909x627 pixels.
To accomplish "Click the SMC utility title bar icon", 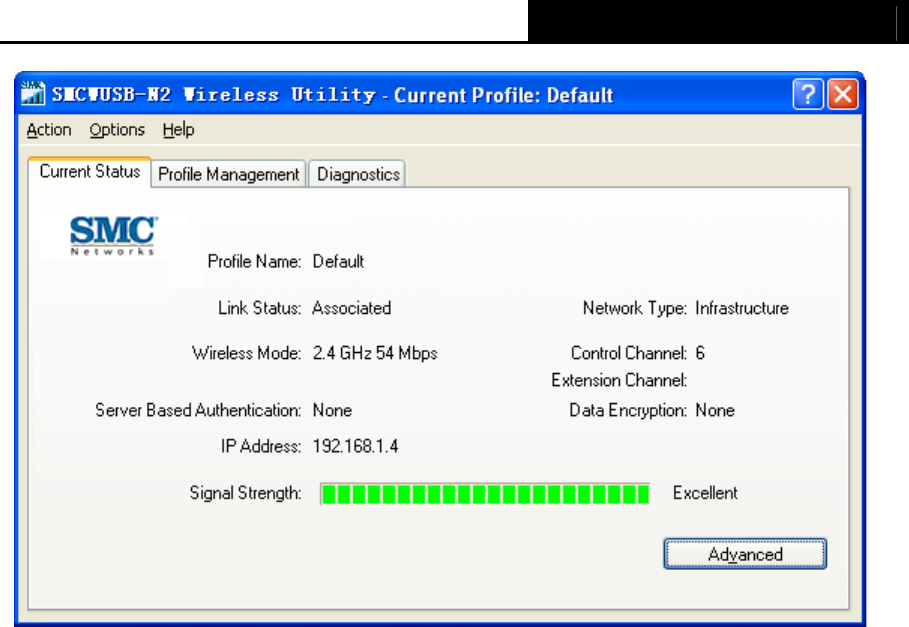I will tap(32, 93).
